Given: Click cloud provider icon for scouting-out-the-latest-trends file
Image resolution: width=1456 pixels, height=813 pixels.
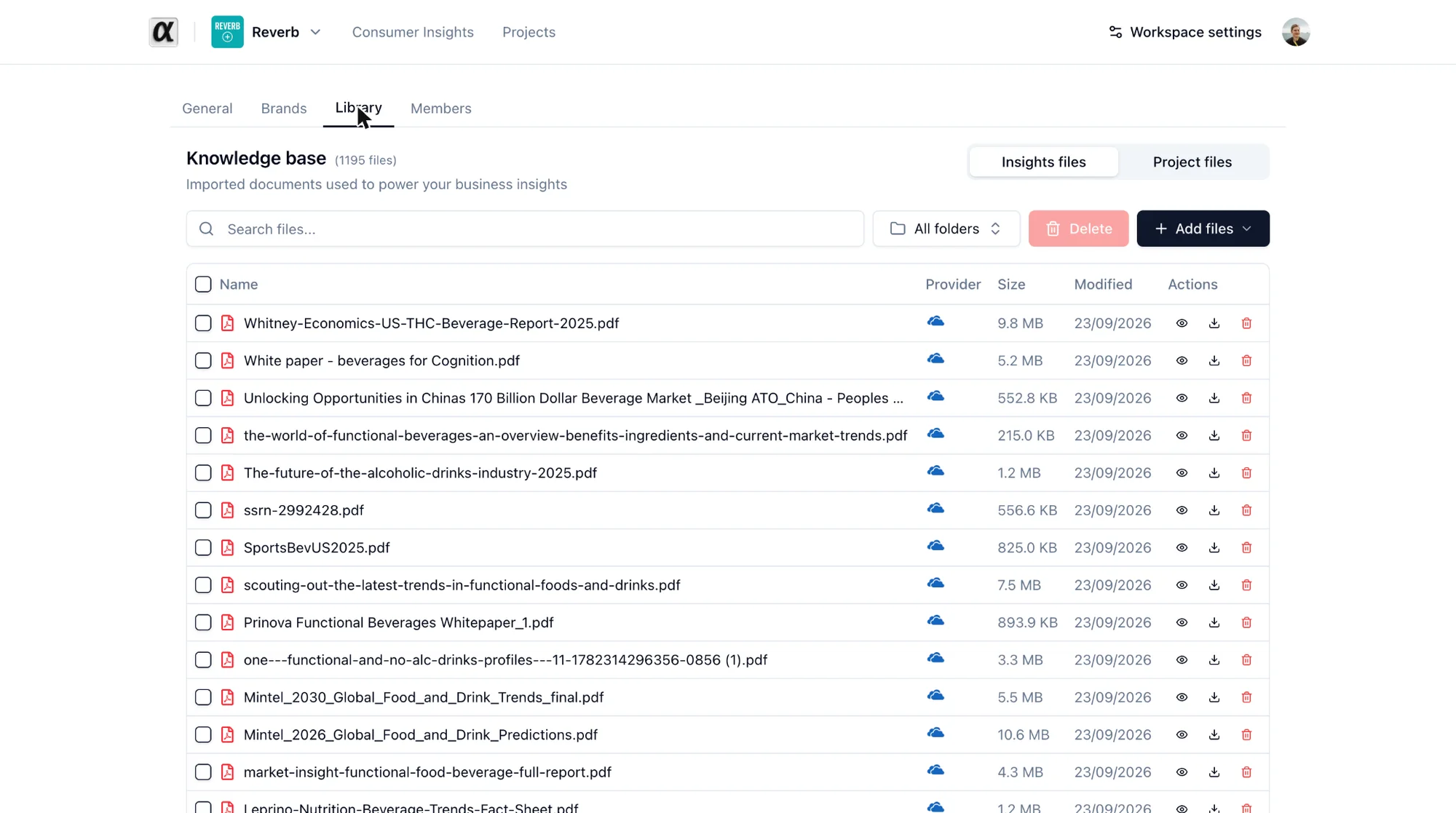Looking at the screenshot, I should (935, 584).
